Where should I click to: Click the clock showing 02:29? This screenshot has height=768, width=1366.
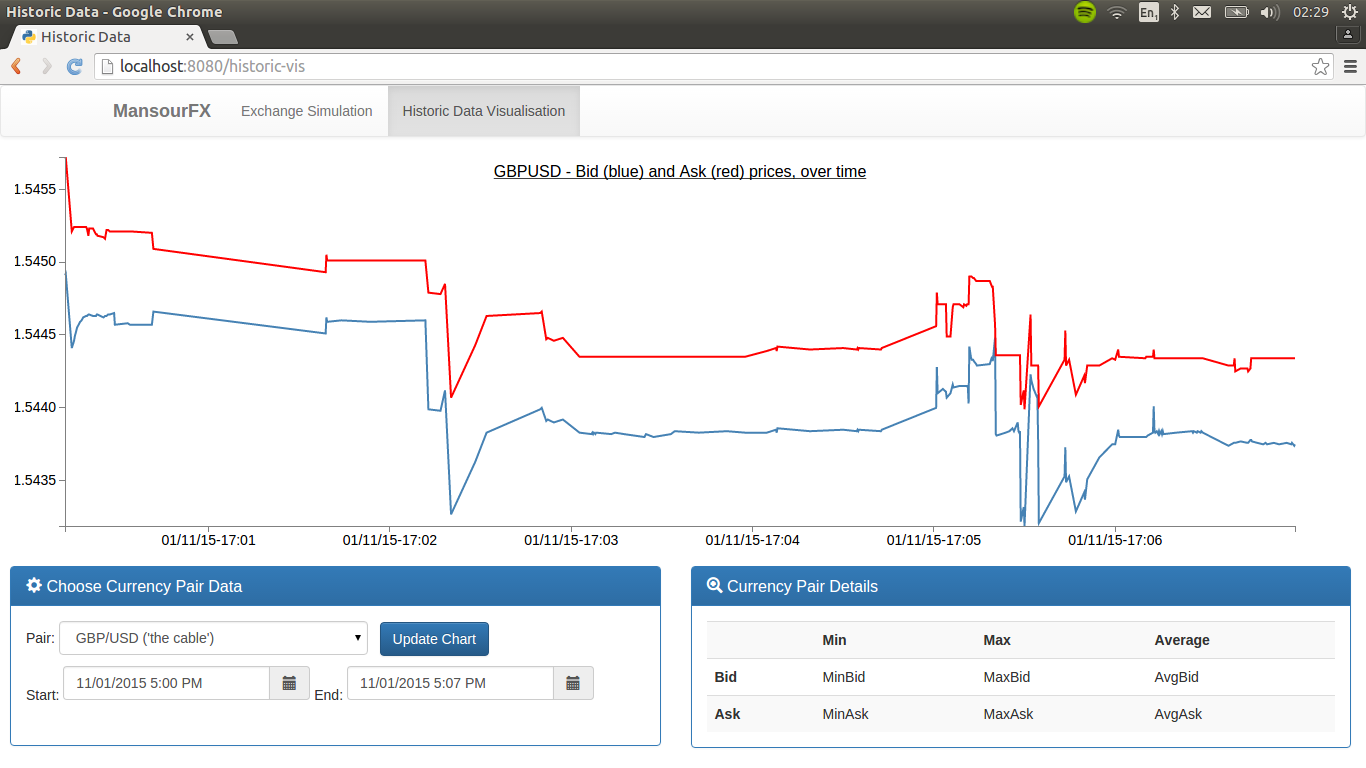[x=1310, y=12]
